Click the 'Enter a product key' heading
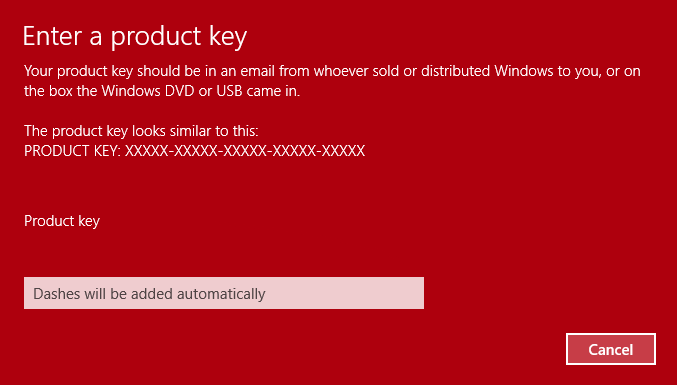This screenshot has height=385, width=677. [x=135, y=37]
